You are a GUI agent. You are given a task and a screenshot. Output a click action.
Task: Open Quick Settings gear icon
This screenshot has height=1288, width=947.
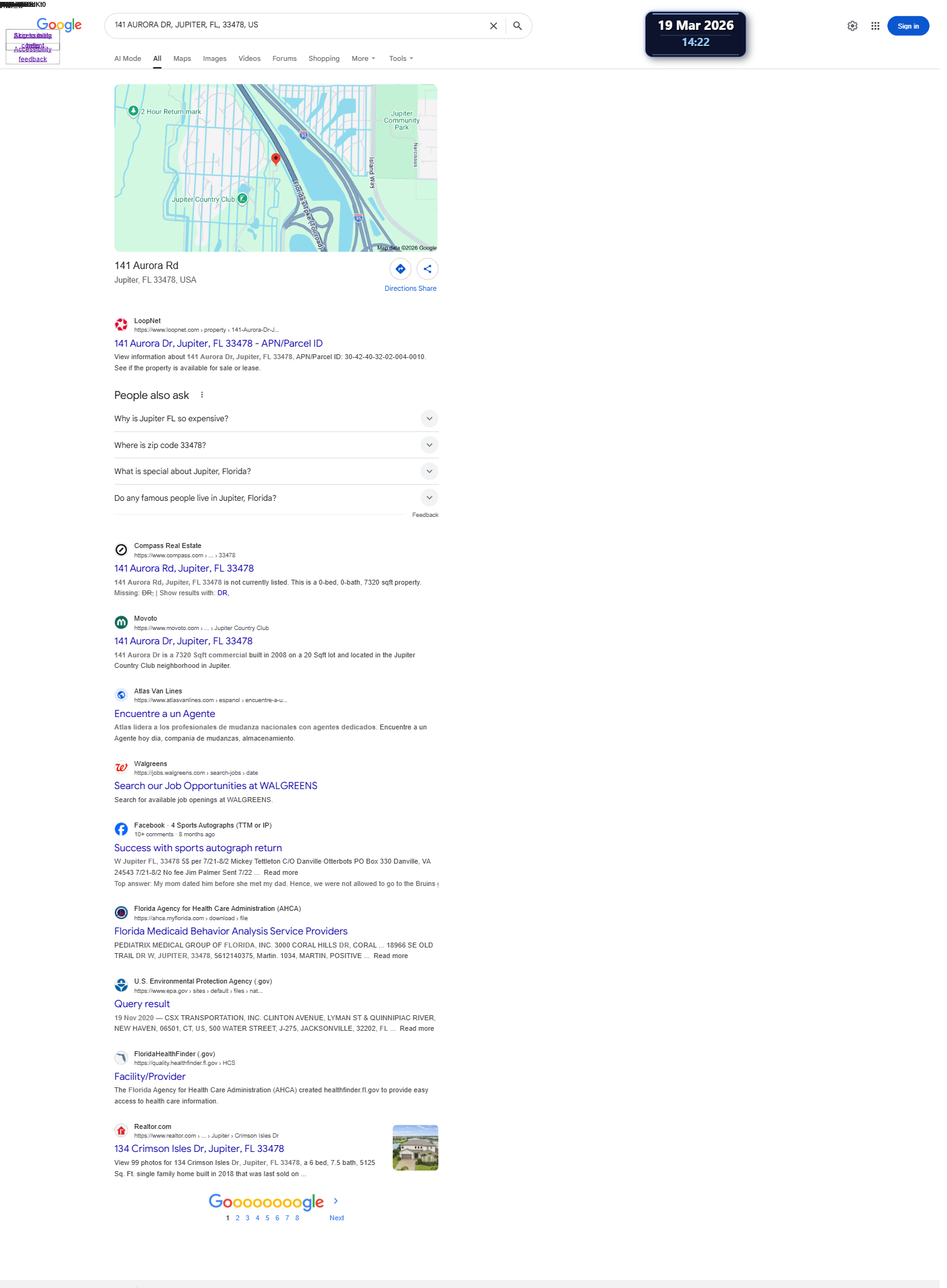(x=853, y=26)
